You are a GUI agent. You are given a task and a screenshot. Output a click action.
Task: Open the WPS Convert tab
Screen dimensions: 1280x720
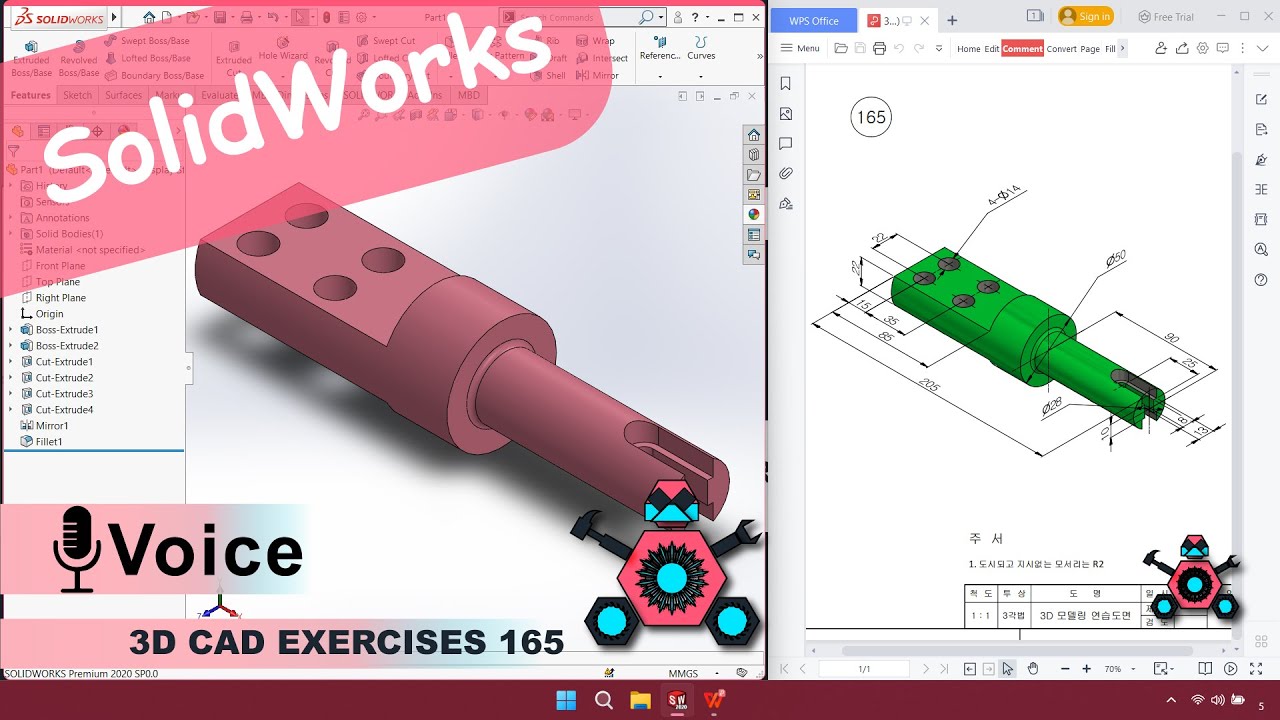tap(1061, 48)
